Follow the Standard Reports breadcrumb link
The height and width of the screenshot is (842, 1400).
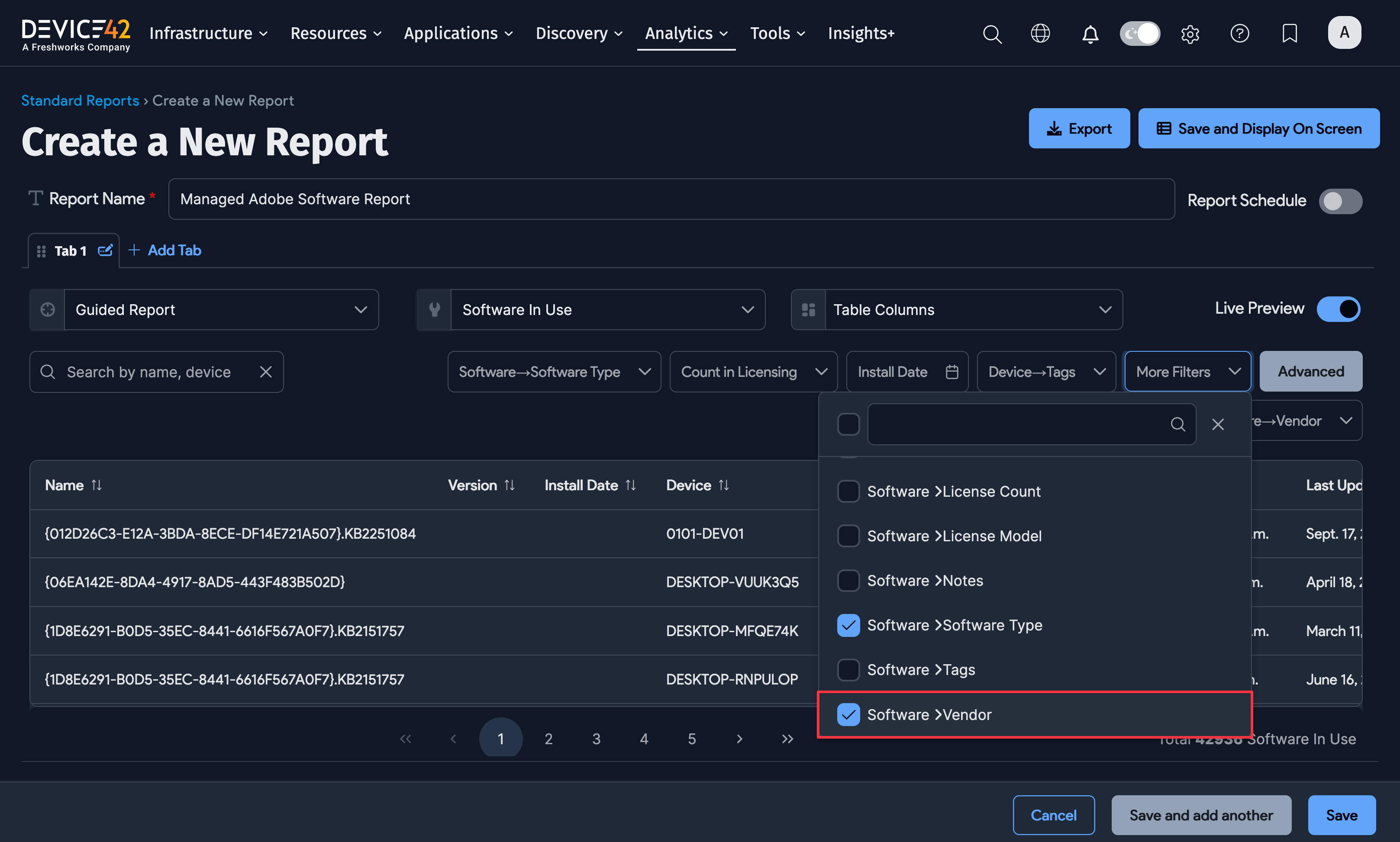[80, 100]
